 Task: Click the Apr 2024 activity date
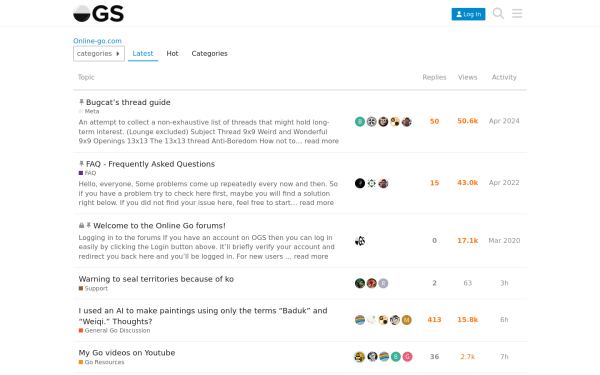coord(504,121)
